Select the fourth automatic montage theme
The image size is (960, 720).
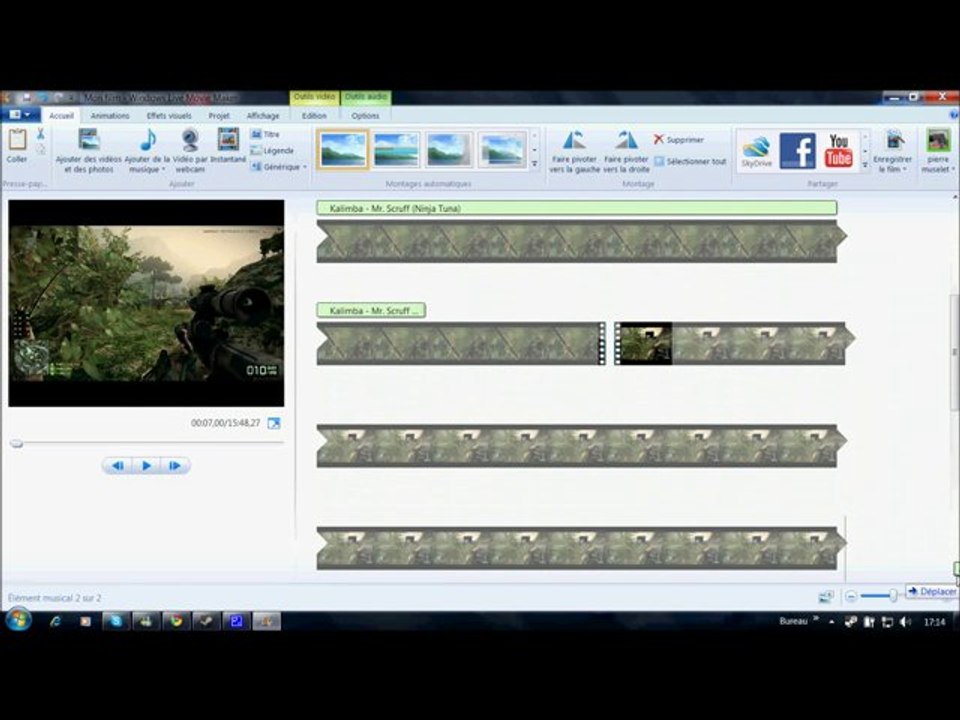pyautogui.click(x=502, y=149)
